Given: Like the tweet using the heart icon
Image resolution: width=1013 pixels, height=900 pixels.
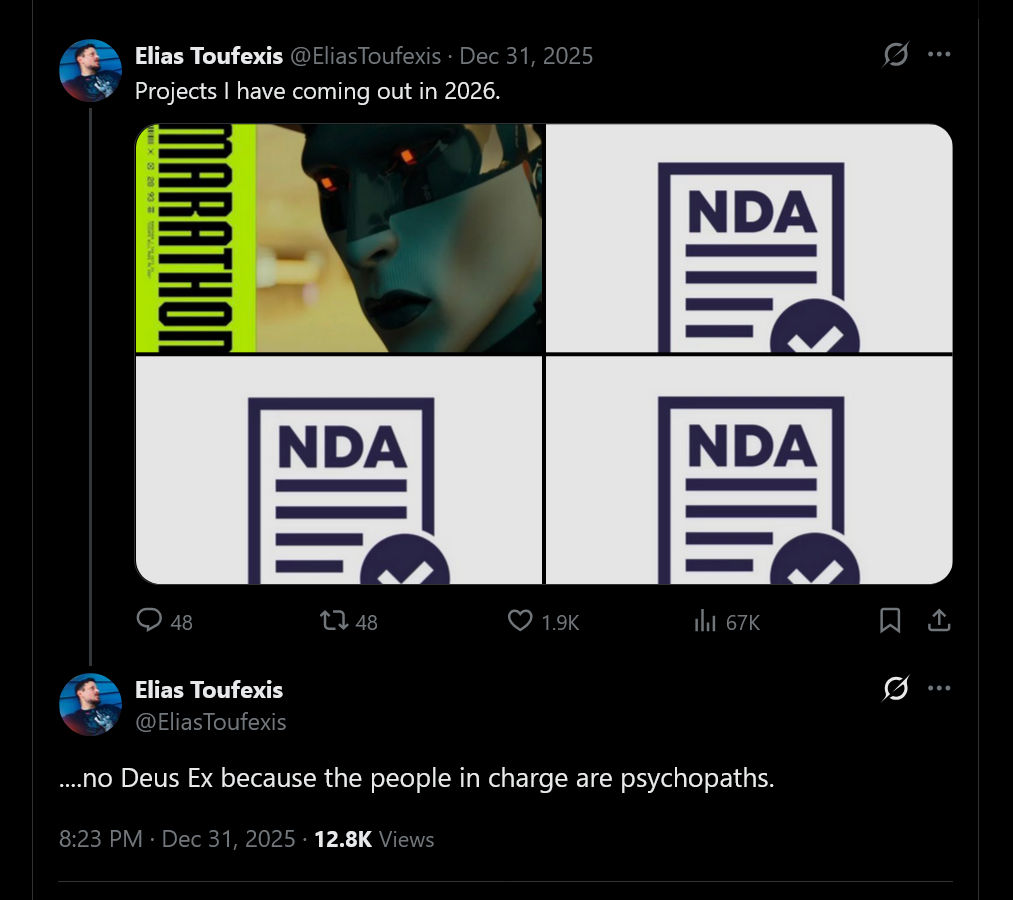Looking at the screenshot, I should tap(519, 621).
